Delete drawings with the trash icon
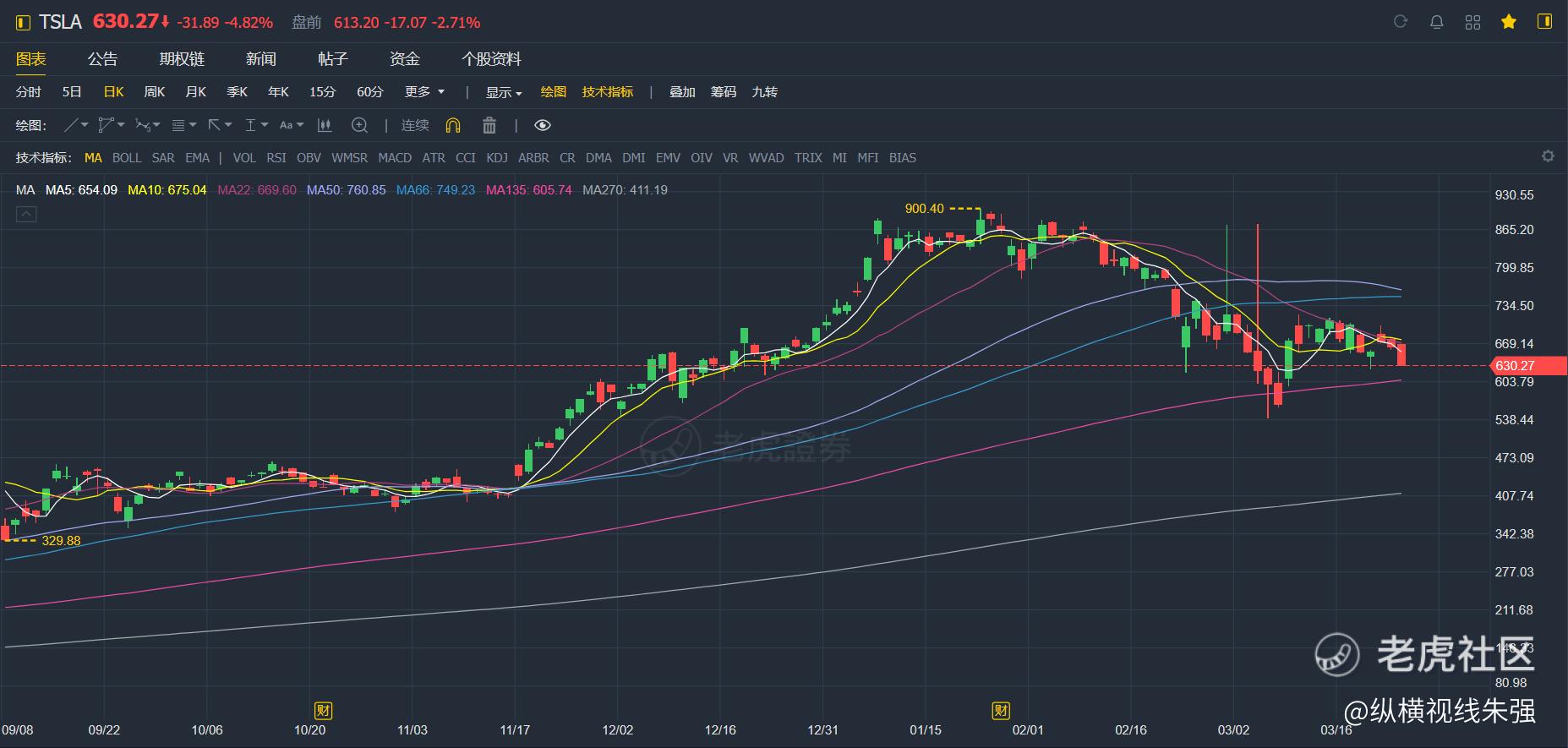1568x748 pixels. click(489, 125)
